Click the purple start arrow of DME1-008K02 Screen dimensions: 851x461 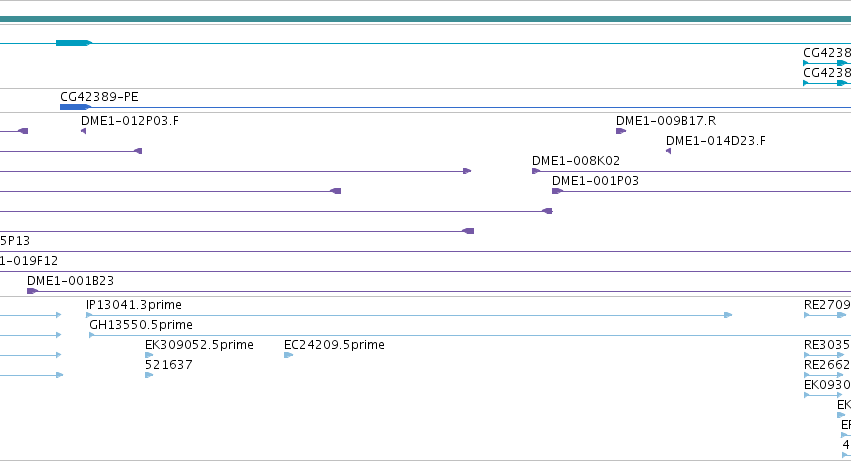coord(536,171)
